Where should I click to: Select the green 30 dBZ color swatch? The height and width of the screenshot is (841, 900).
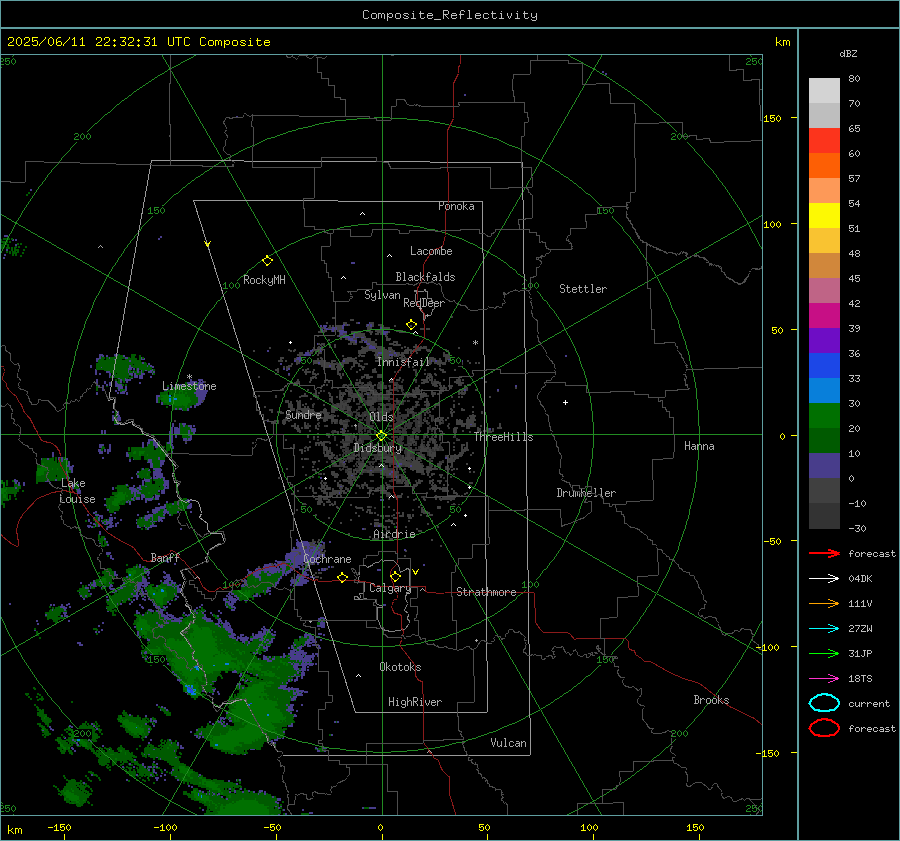pyautogui.click(x=824, y=415)
